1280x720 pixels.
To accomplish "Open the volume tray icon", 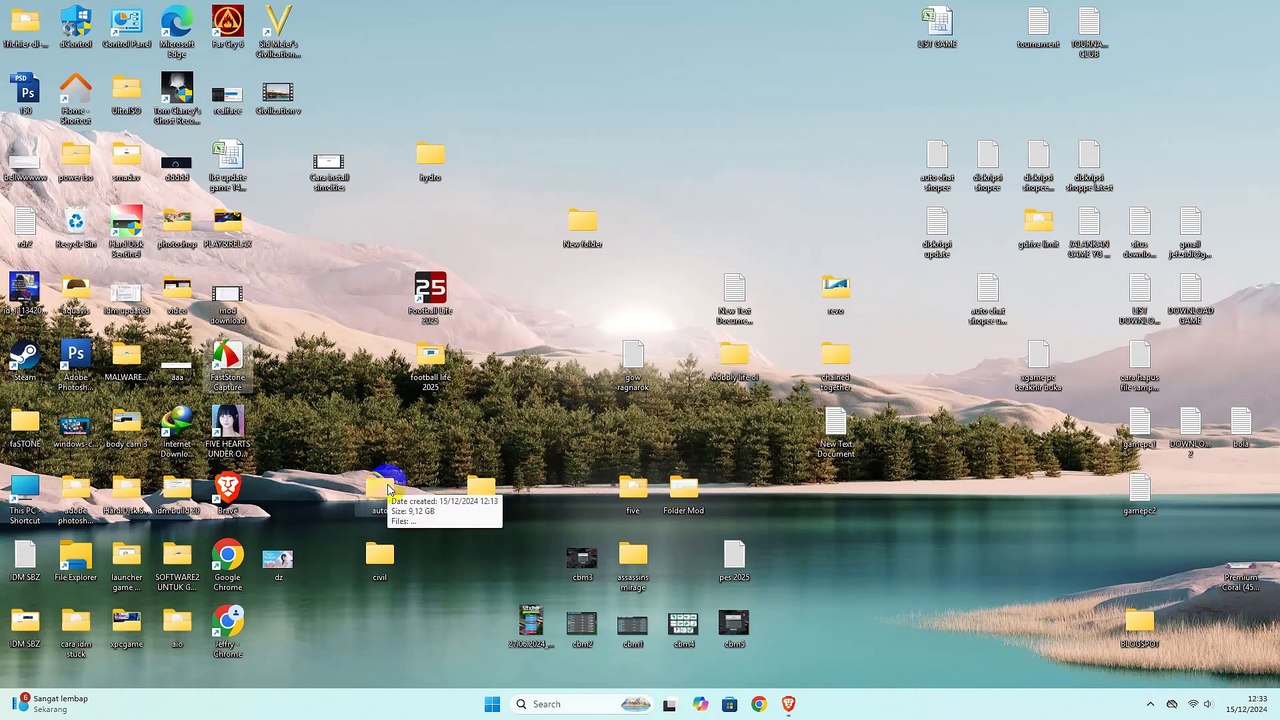I will coord(1208,704).
